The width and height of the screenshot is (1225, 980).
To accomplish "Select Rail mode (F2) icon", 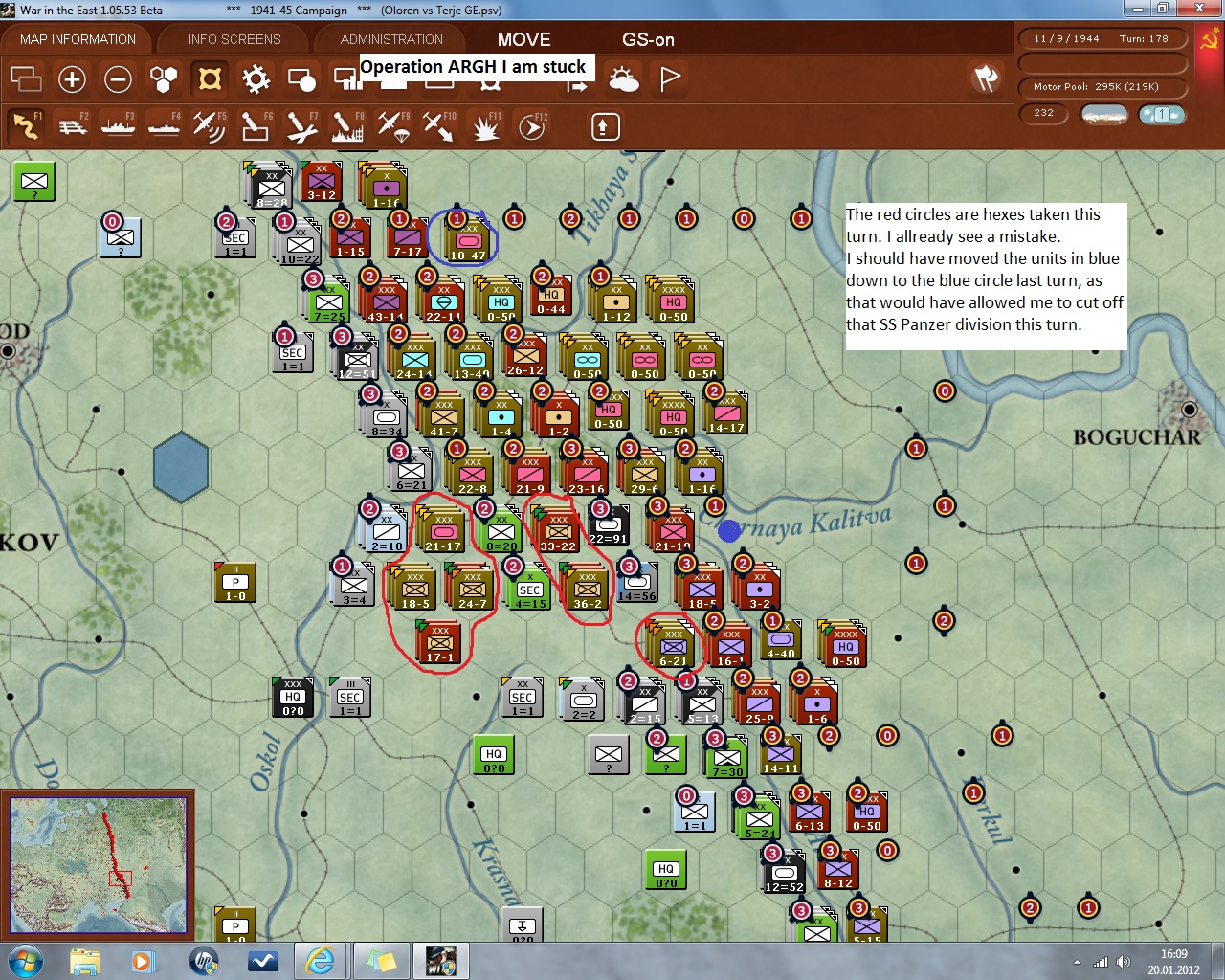I will [72, 126].
